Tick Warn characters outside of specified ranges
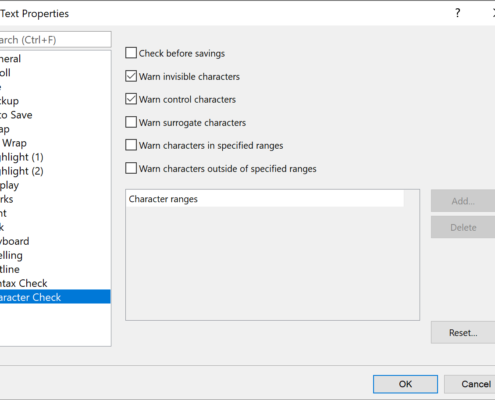This screenshot has width=495, height=400. 131,168
